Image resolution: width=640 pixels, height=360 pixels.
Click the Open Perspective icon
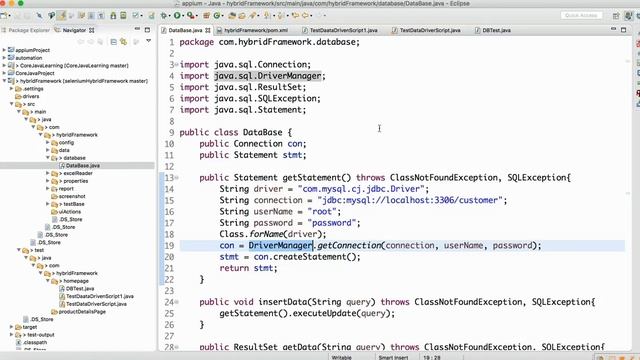coord(616,16)
